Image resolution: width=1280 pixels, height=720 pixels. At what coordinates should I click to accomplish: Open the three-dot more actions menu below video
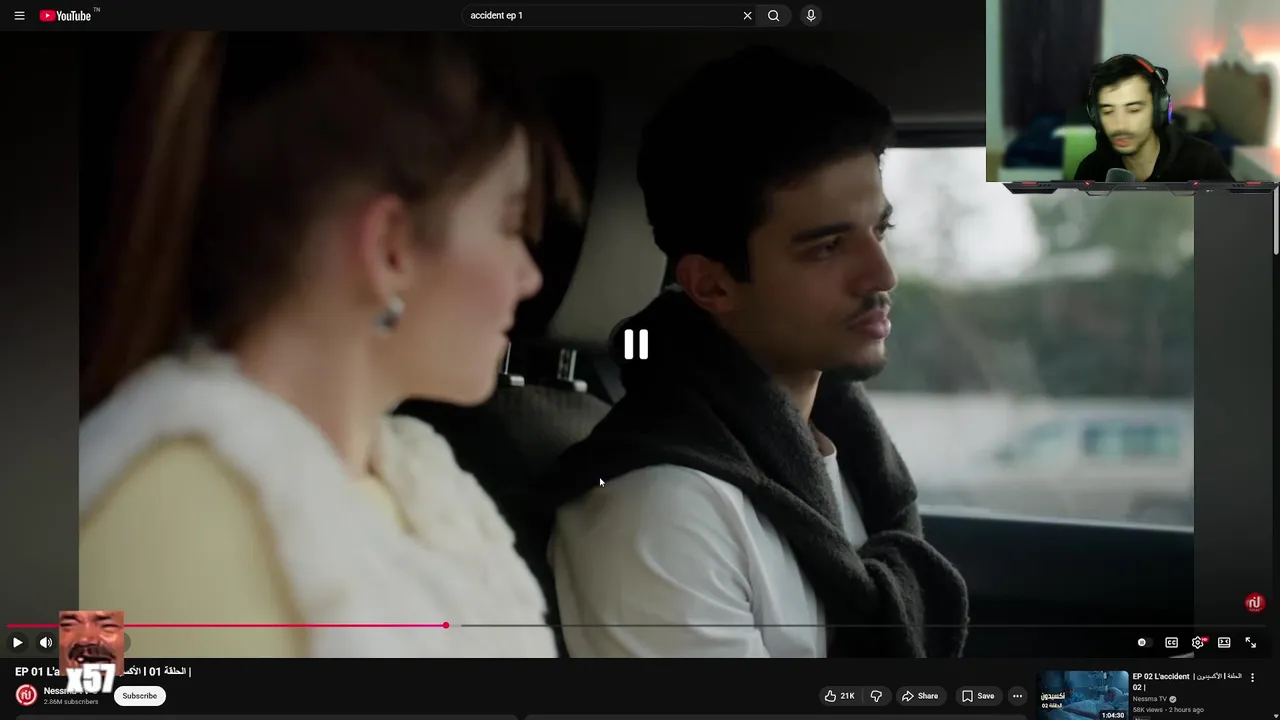click(x=1017, y=696)
